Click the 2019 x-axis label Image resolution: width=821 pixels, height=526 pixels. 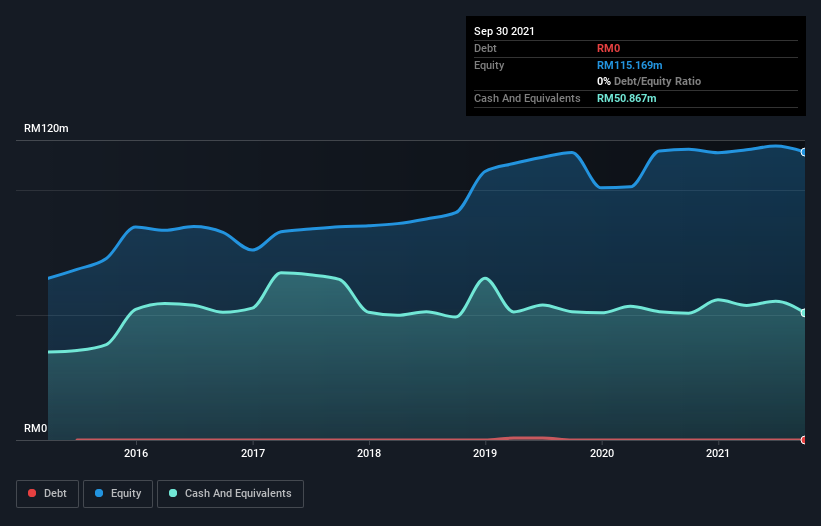click(x=485, y=453)
